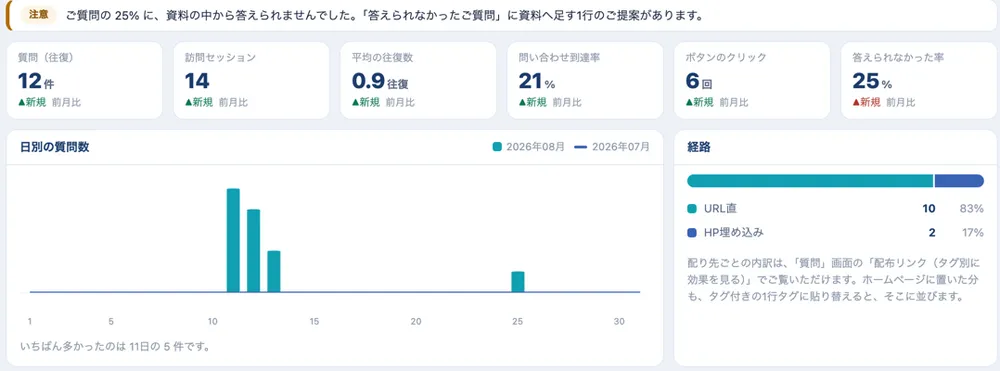Select the URL直 row label

(721, 208)
